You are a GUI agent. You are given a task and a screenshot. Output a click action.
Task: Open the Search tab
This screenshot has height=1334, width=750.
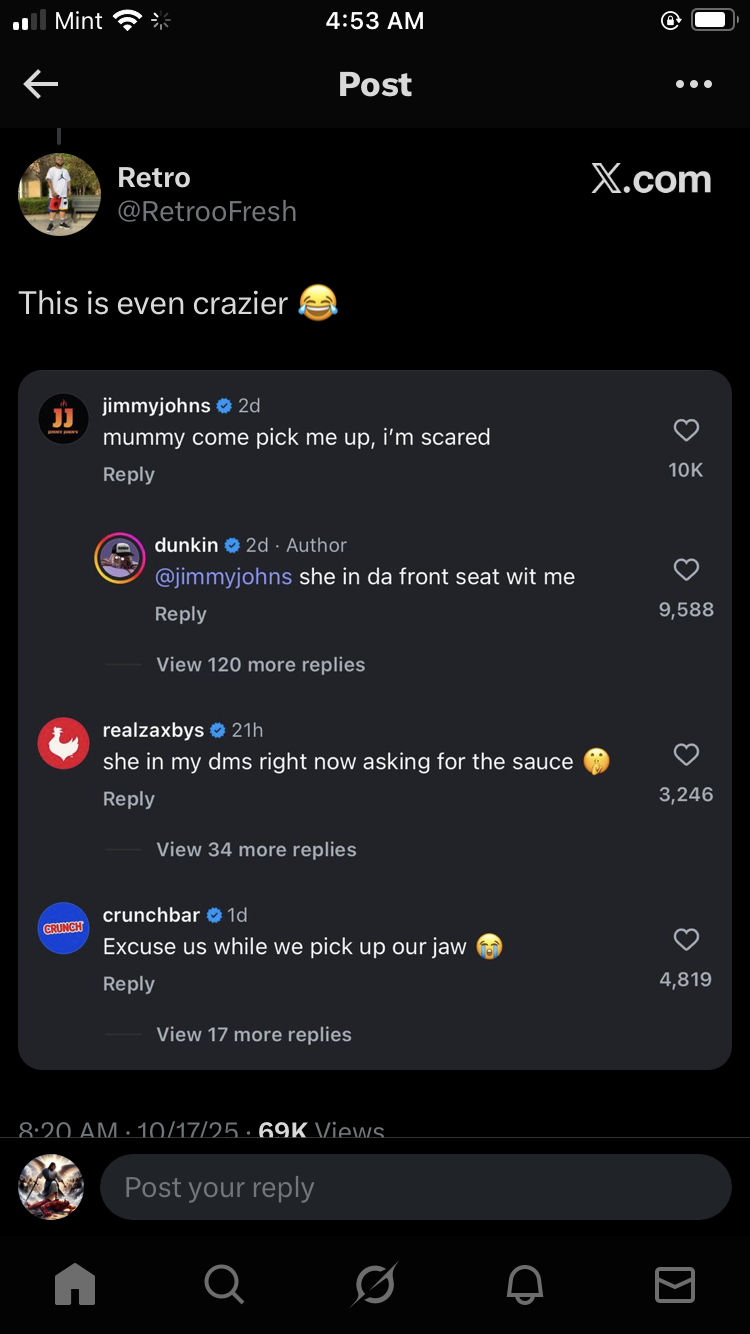pos(224,1284)
